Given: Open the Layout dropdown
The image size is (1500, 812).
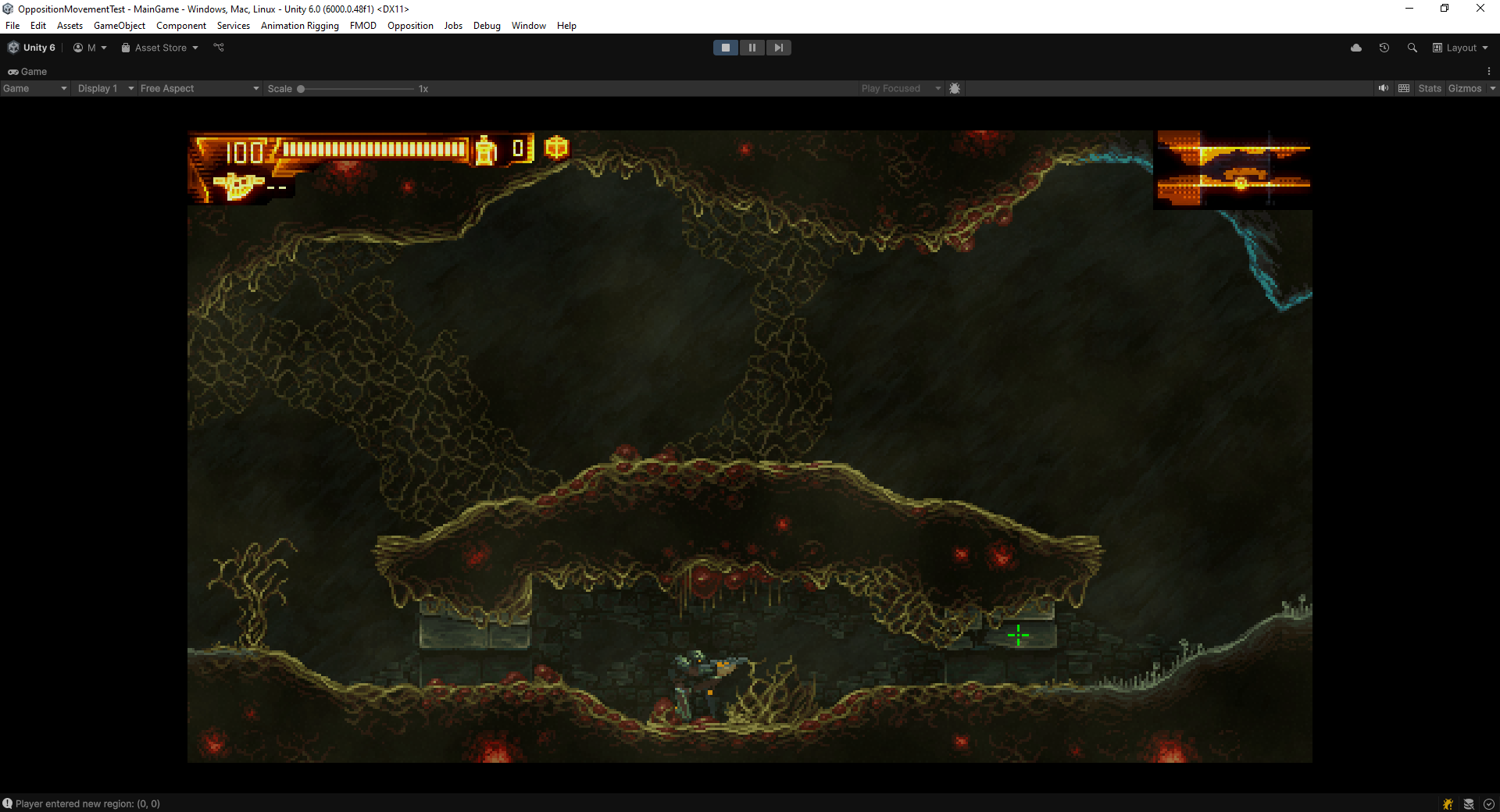Looking at the screenshot, I should 1460,48.
